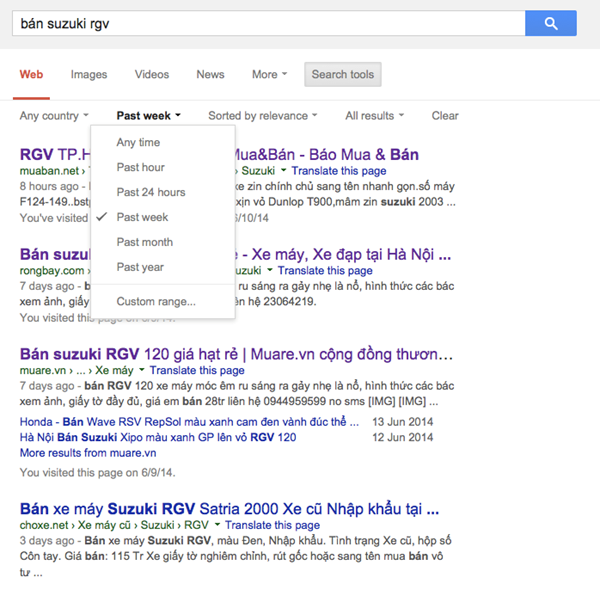Click Clear to reset search filters
Image resolution: width=600 pixels, height=596 pixels.
click(x=445, y=116)
